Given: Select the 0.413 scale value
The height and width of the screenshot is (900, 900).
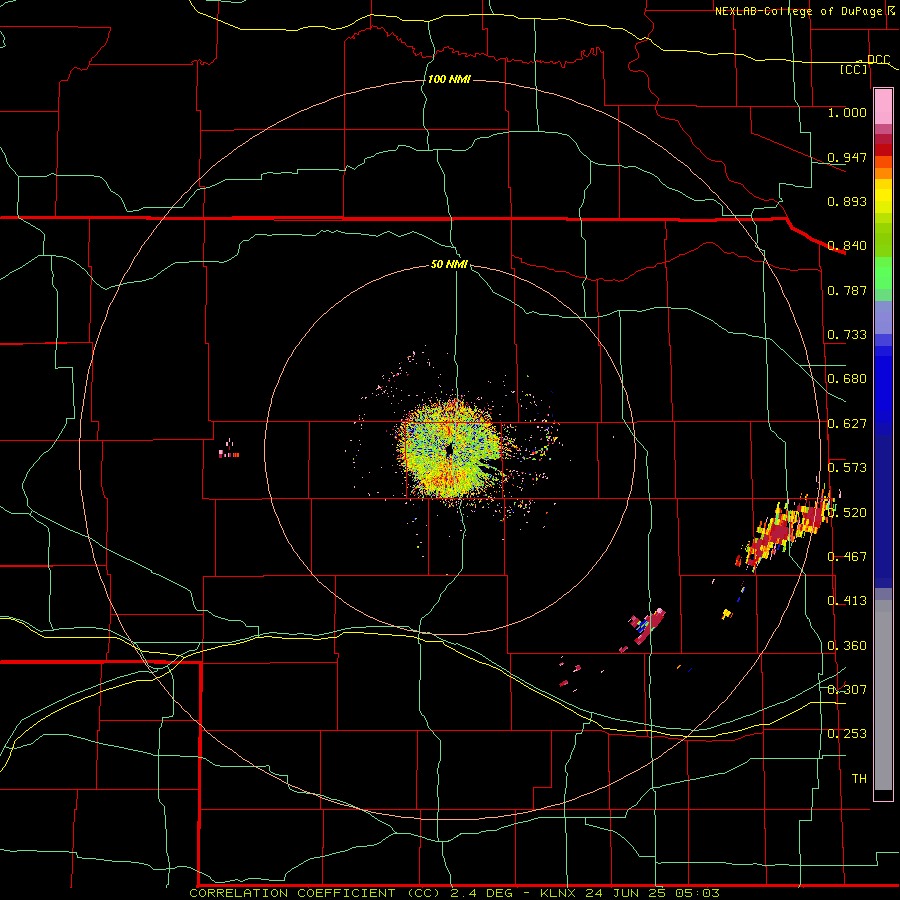Looking at the screenshot, I should coord(847,601).
